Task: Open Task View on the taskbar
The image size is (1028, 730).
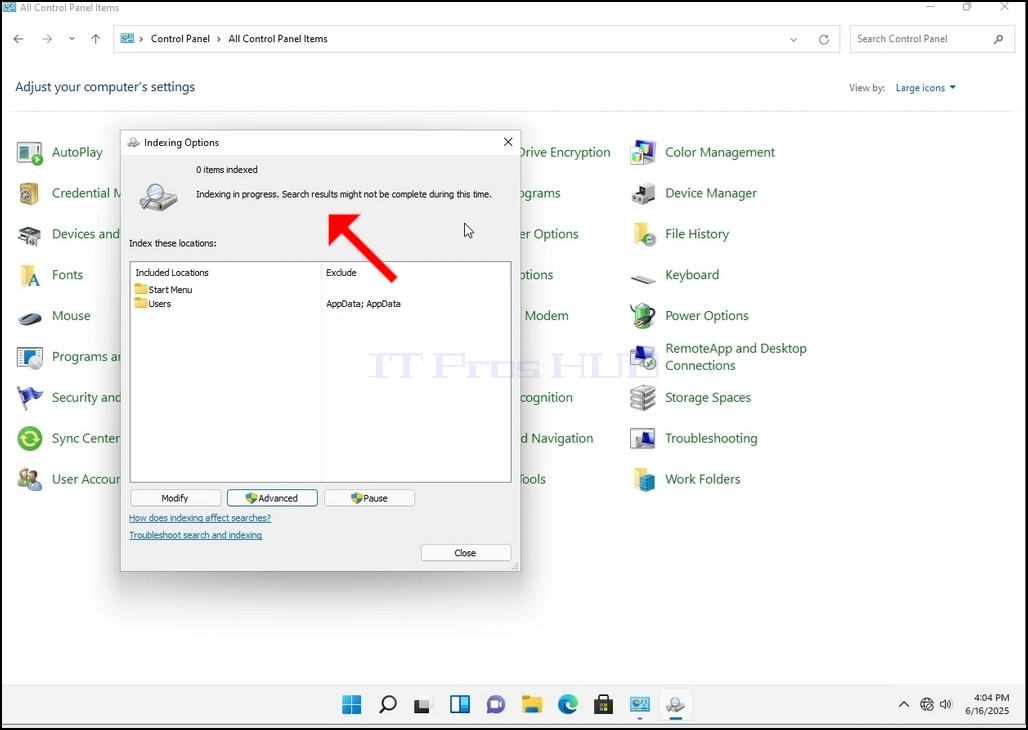Action: pos(424,705)
